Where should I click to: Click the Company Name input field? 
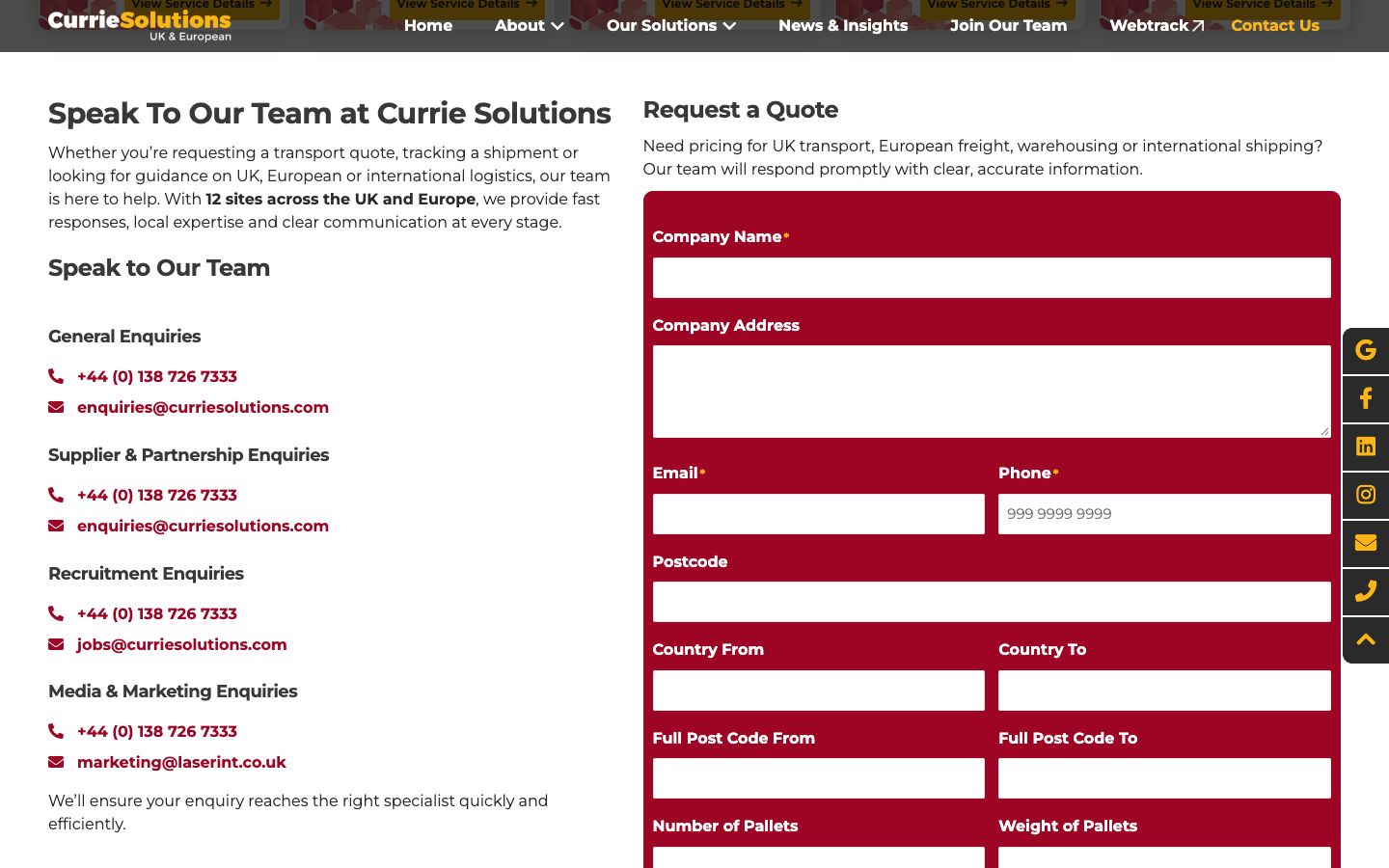click(x=992, y=278)
